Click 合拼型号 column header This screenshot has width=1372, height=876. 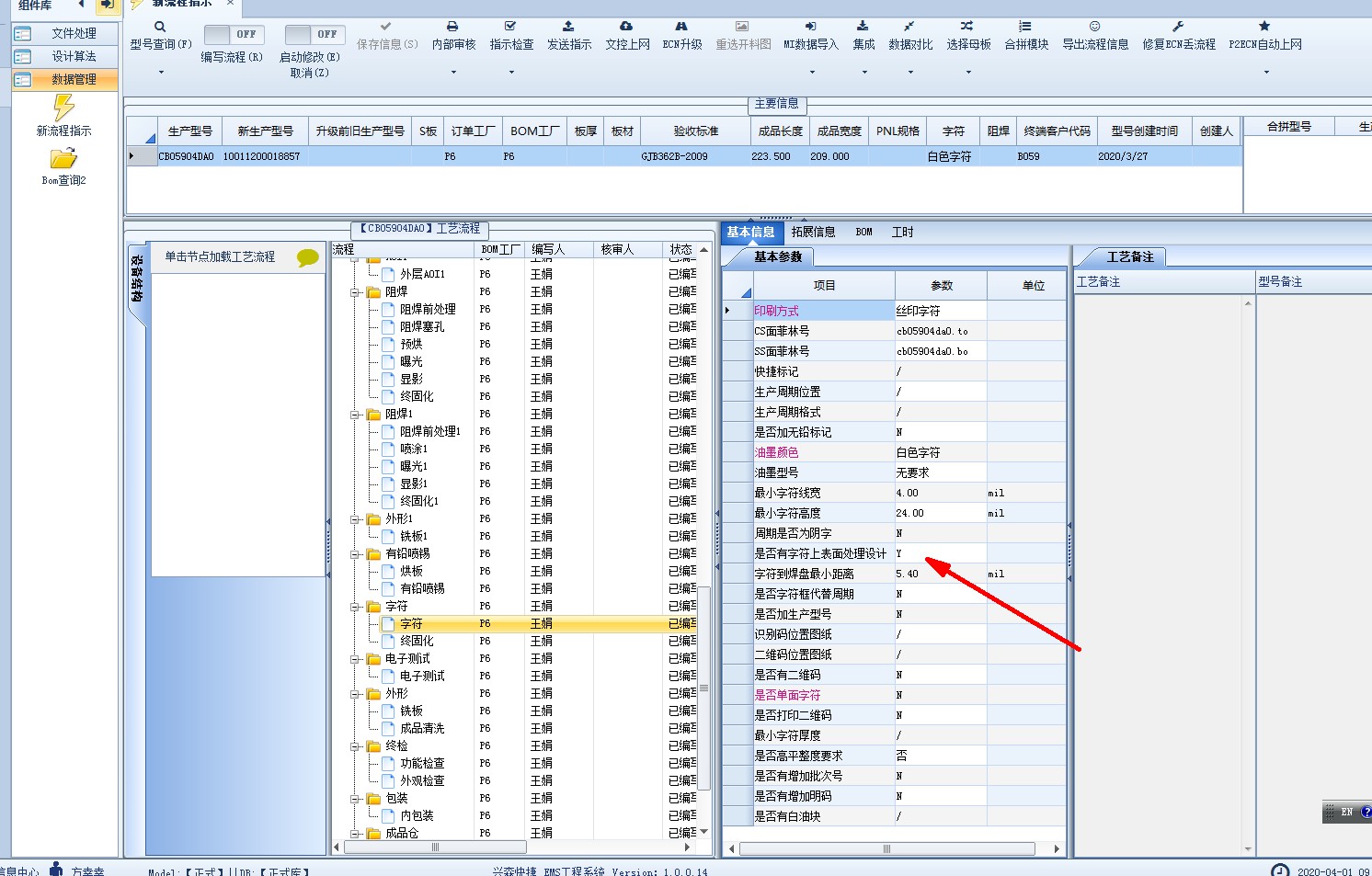point(1289,127)
